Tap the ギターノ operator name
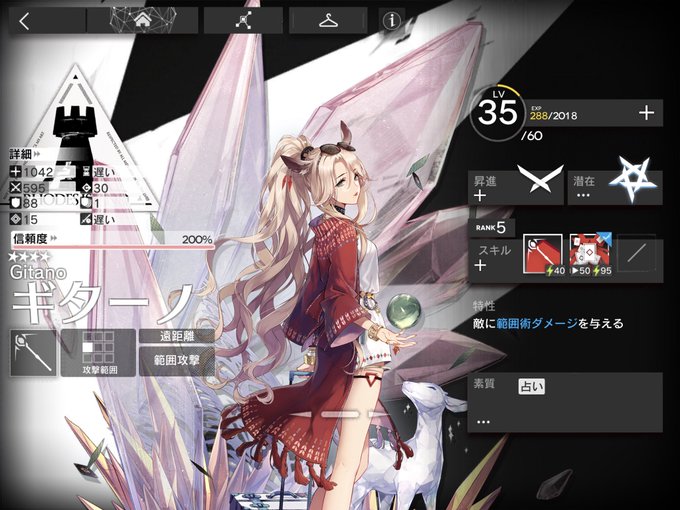 101,303
